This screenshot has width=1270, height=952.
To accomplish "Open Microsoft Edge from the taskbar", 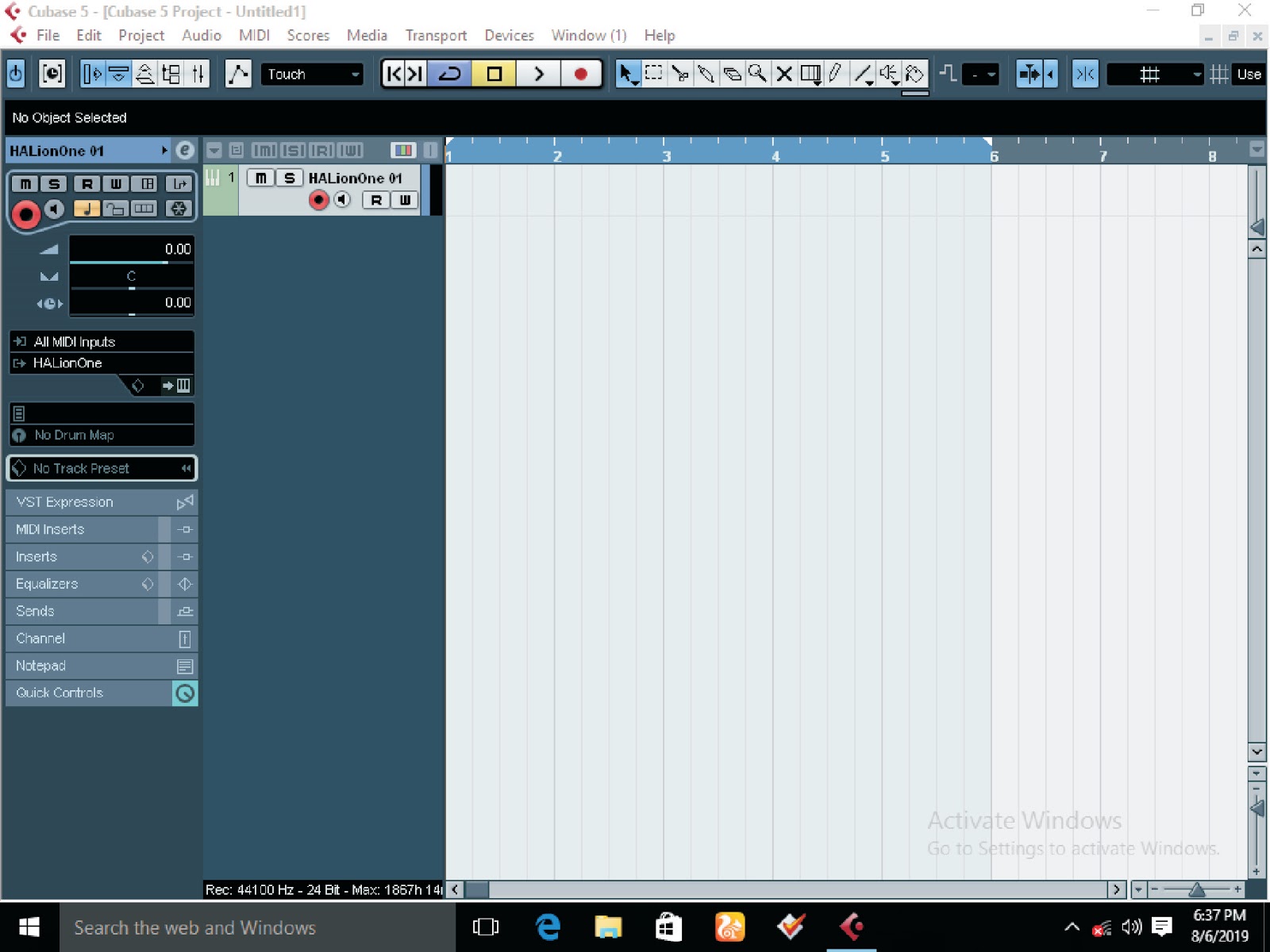I will tap(548, 927).
